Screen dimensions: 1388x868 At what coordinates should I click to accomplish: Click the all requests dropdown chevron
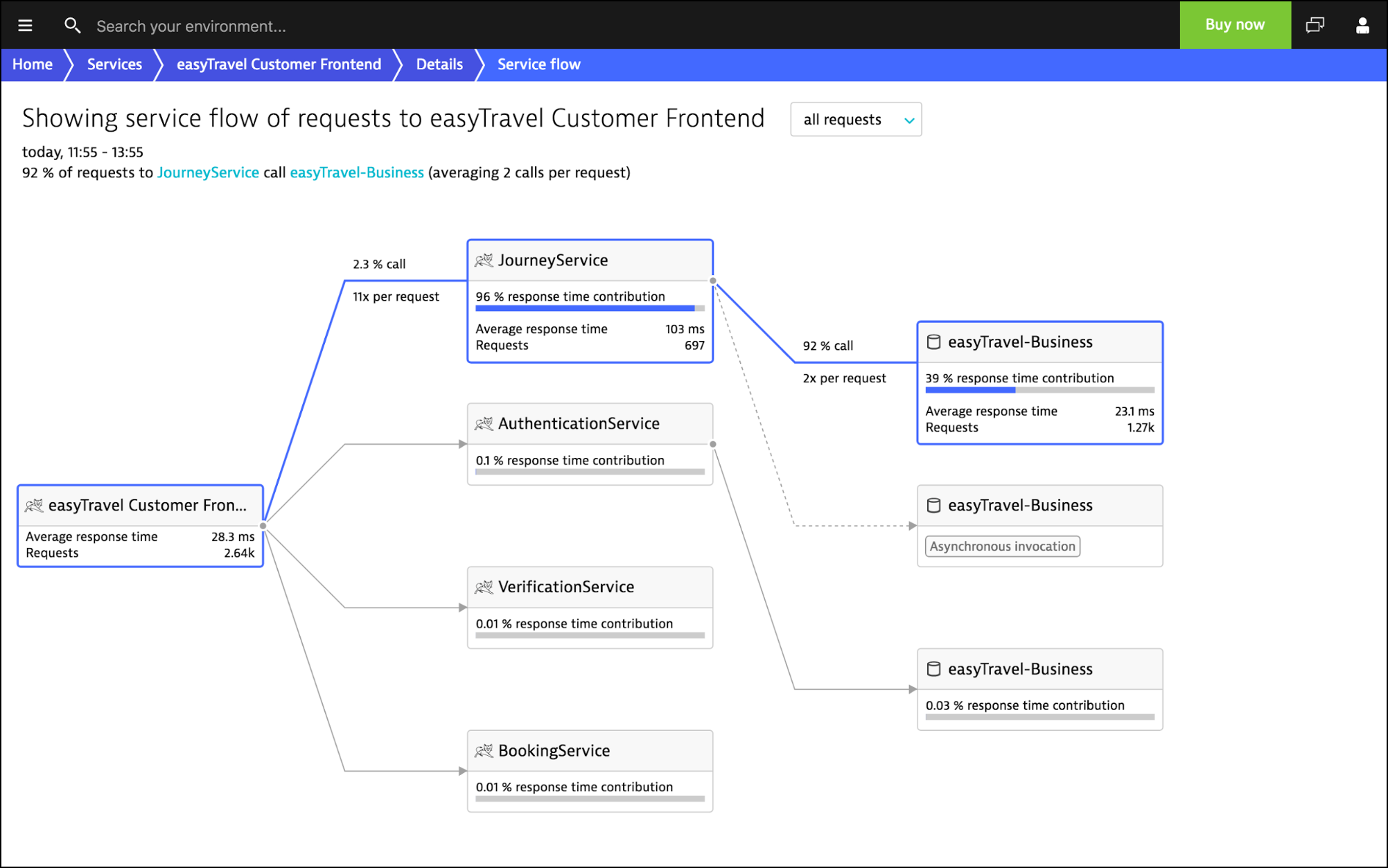tap(909, 121)
